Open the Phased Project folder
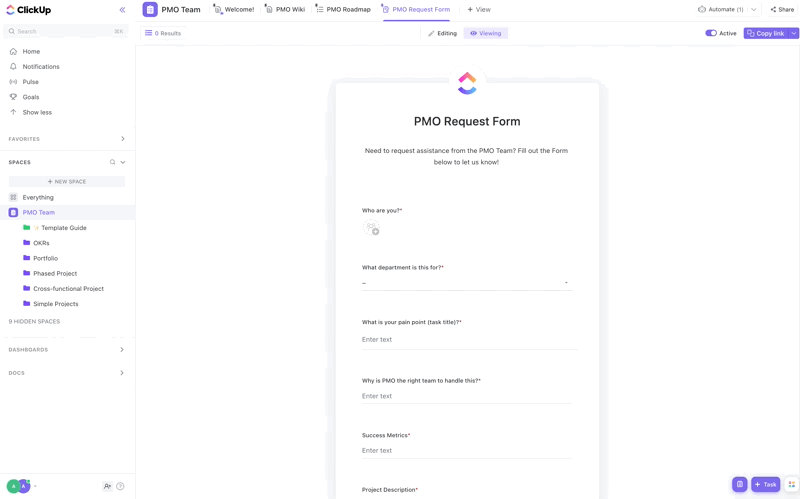The height and width of the screenshot is (499, 800). click(x=55, y=273)
